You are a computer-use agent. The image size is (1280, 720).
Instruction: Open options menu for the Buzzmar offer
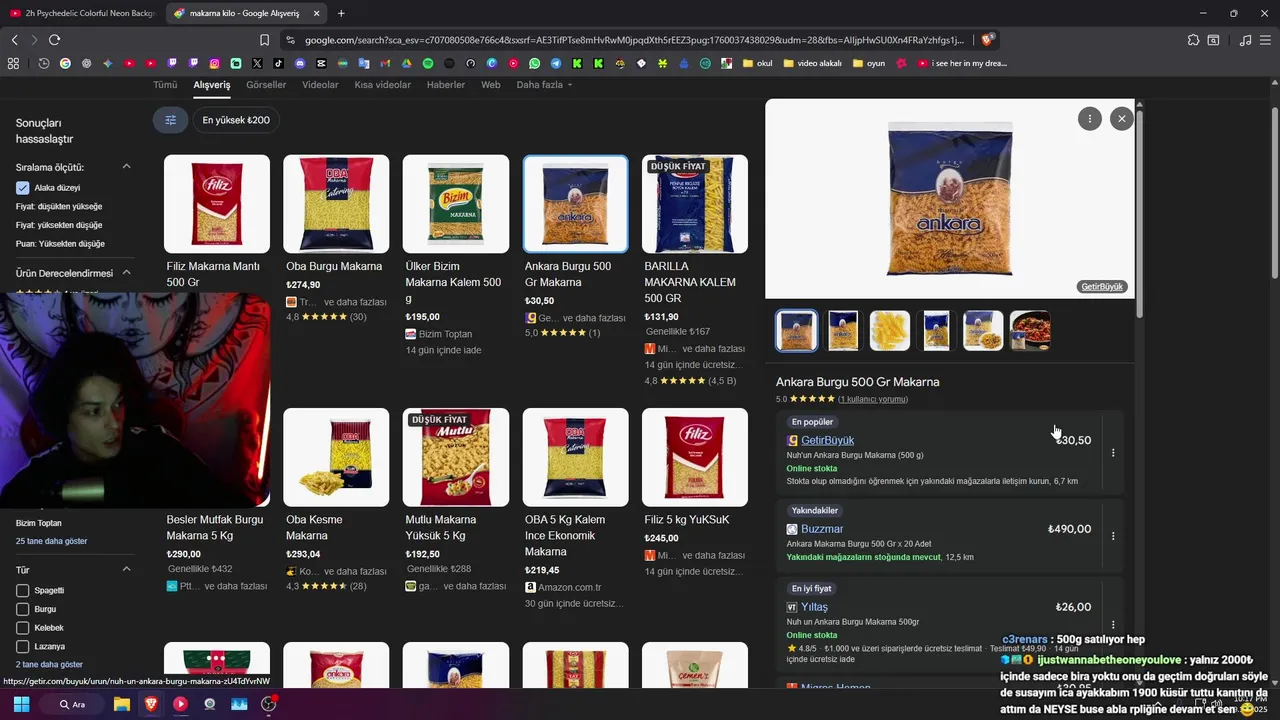1113,536
